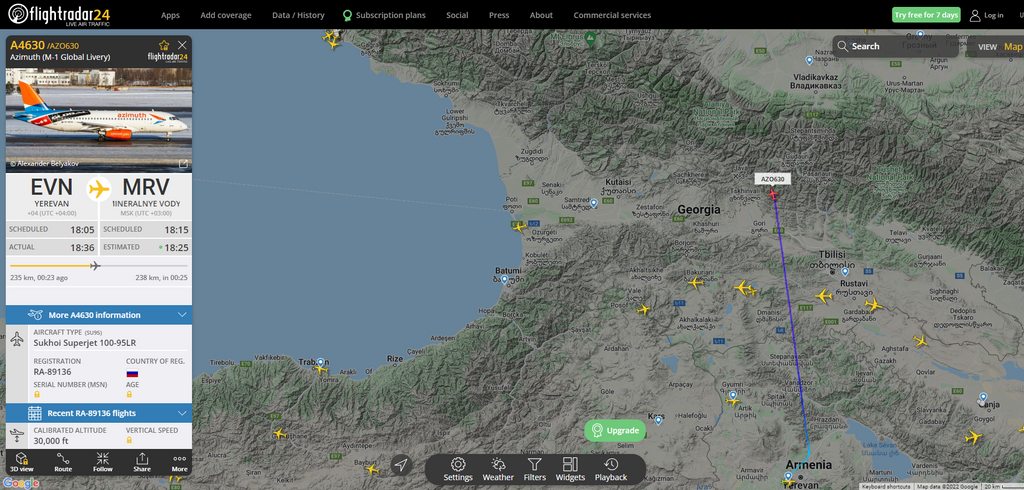Click the Gyumri airport pin
The image size is (1024, 490).
coord(733,395)
